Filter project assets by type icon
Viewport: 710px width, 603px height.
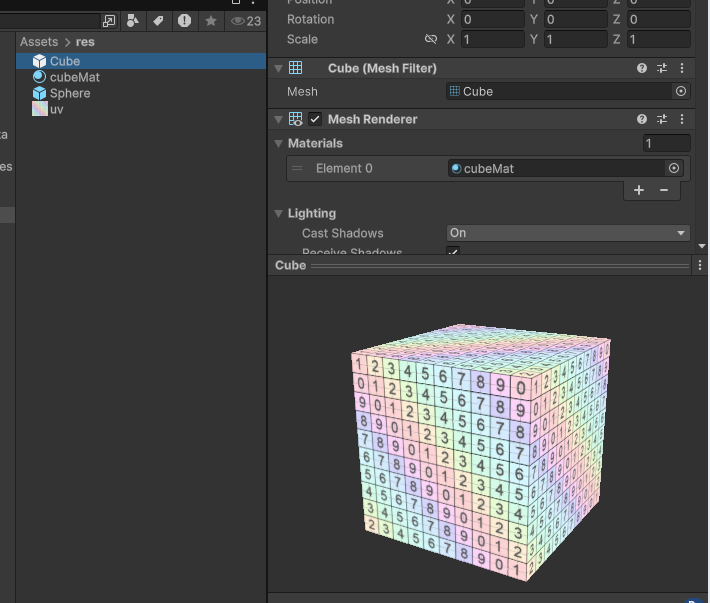tap(133, 21)
